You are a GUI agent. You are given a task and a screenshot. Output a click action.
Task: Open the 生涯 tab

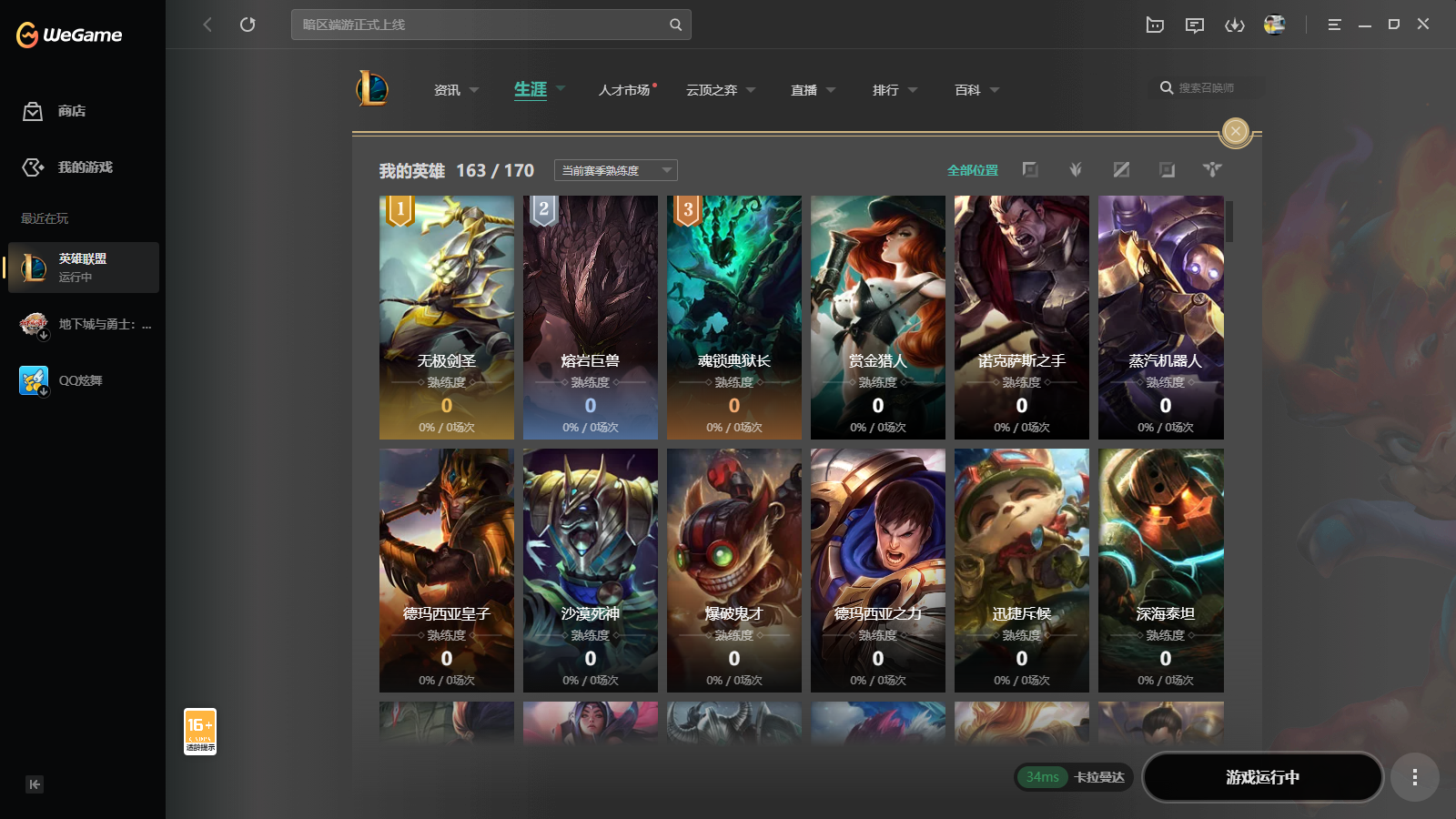point(531,89)
